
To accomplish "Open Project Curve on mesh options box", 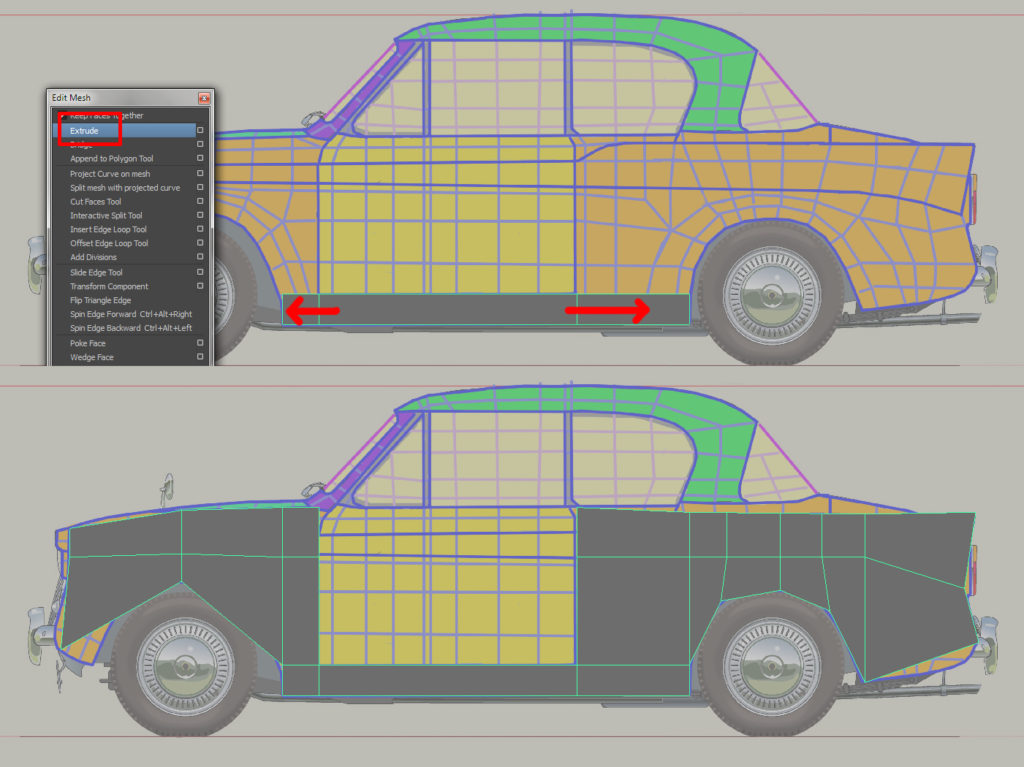I will (x=199, y=174).
